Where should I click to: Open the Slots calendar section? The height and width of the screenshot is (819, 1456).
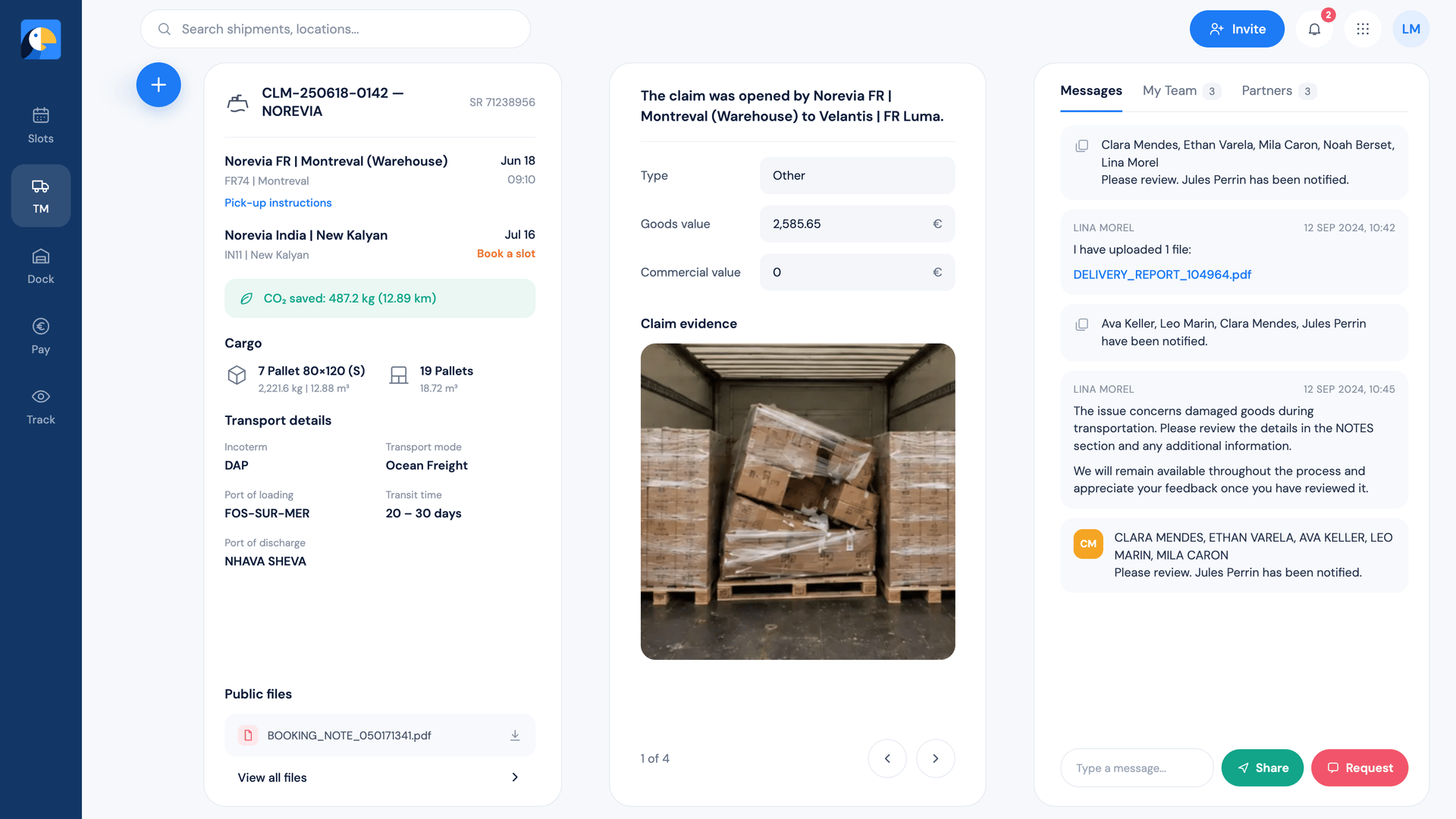(41, 126)
